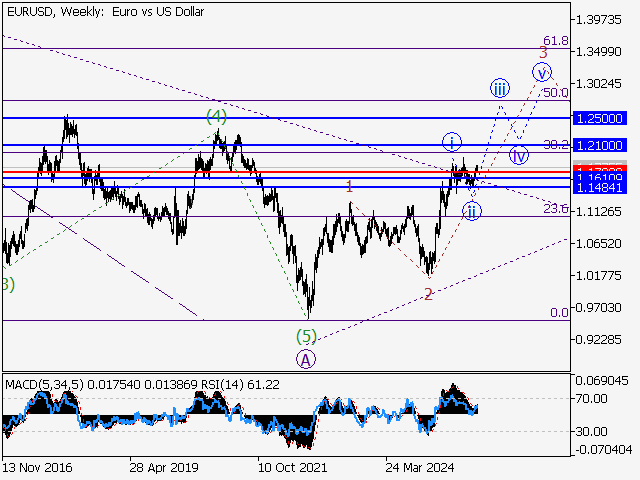Select the circled wave v projection marker

tap(542, 71)
